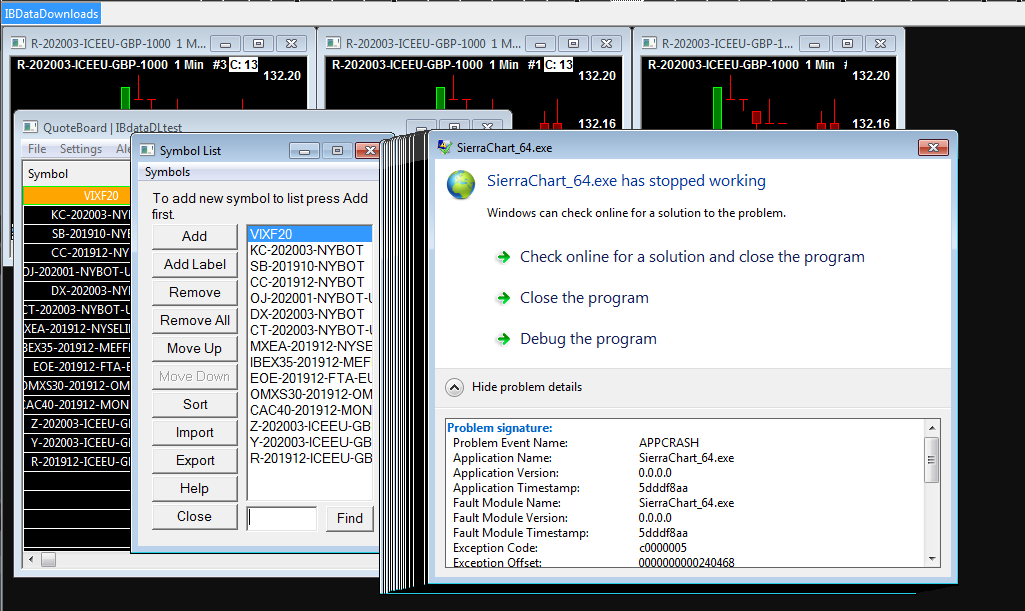Select VIXF20 in the symbol list box
The width and height of the screenshot is (1025, 611).
coord(310,234)
